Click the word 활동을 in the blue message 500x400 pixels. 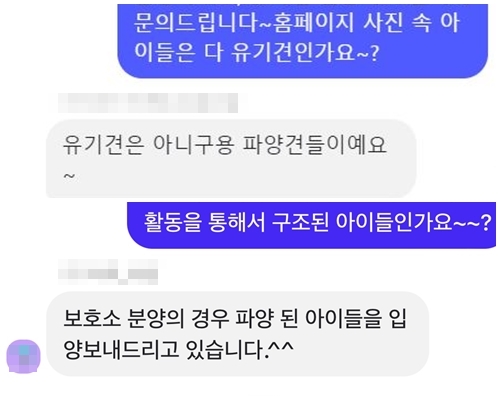pos(173,223)
